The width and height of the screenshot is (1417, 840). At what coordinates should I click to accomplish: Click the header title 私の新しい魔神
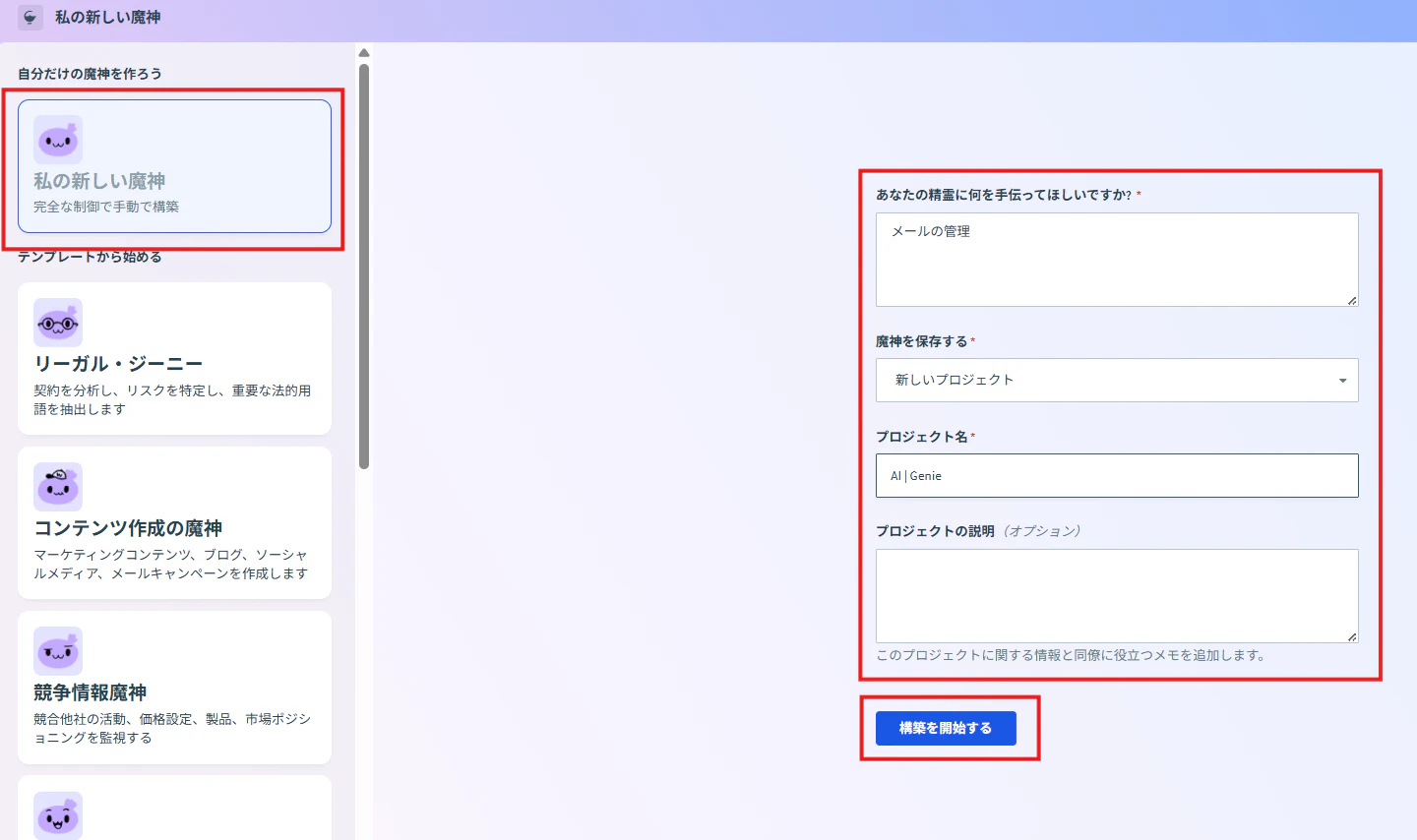tap(108, 18)
